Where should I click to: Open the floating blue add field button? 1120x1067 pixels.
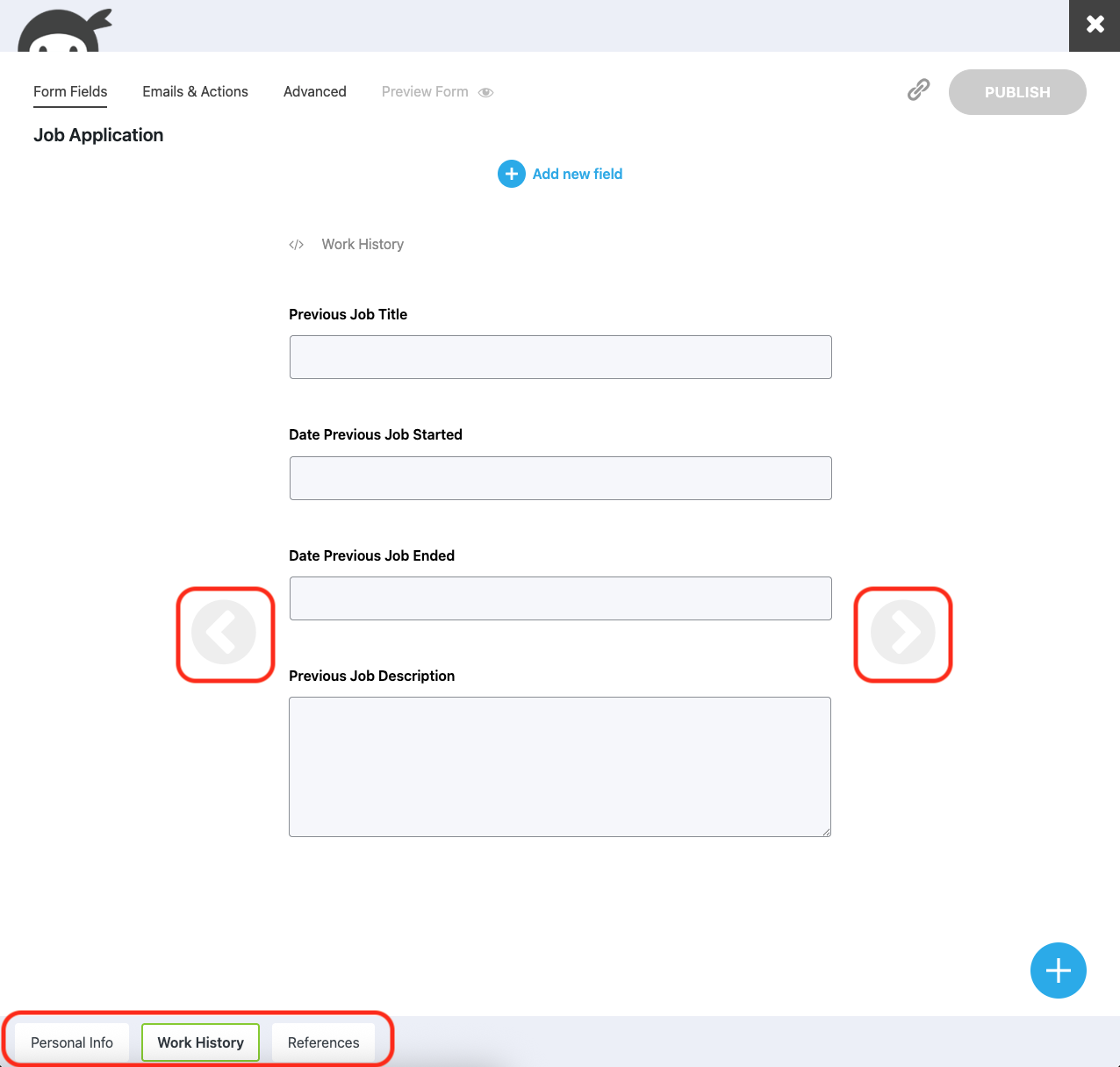click(x=1059, y=970)
